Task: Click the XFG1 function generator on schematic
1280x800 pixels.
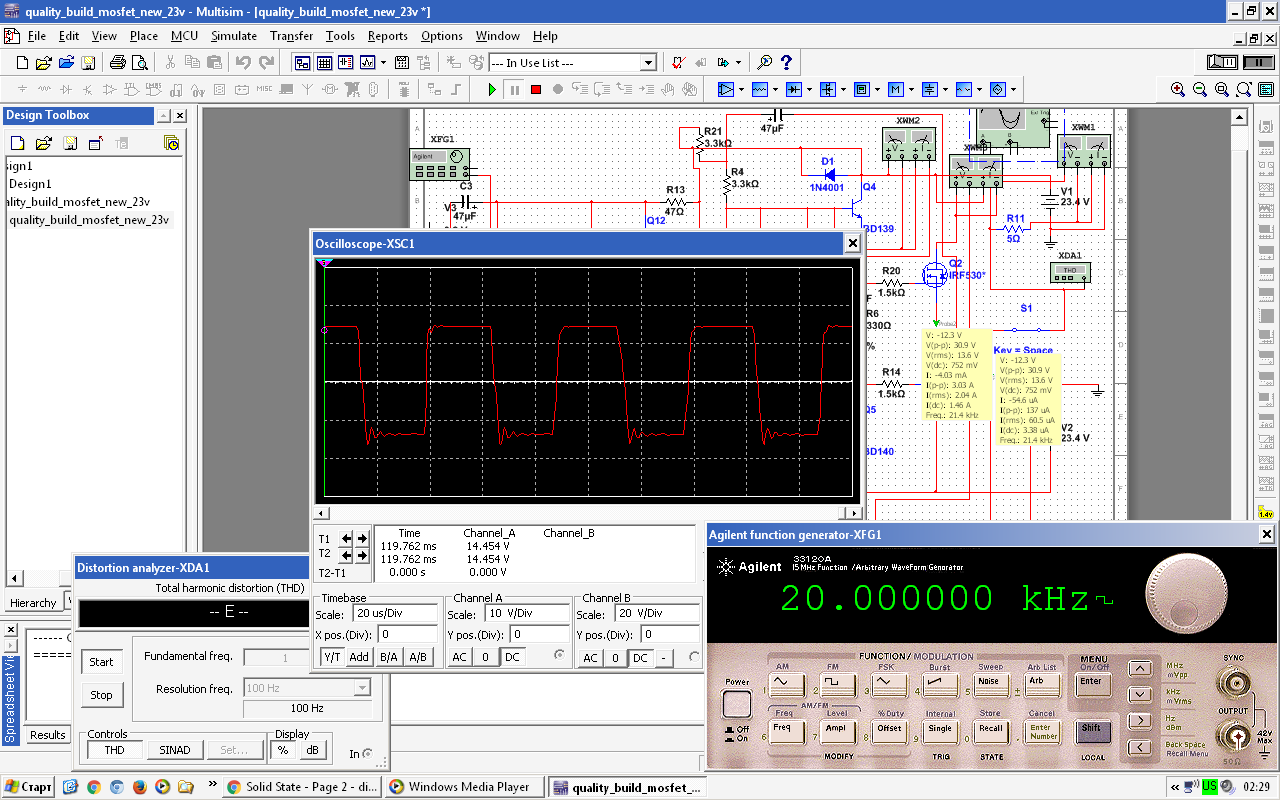Action: tap(440, 163)
